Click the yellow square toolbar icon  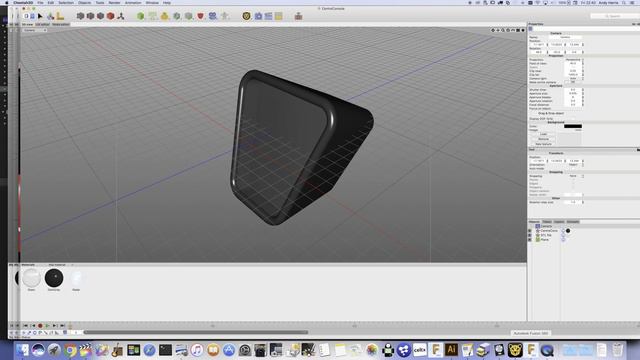pyautogui.click(x=279, y=16)
